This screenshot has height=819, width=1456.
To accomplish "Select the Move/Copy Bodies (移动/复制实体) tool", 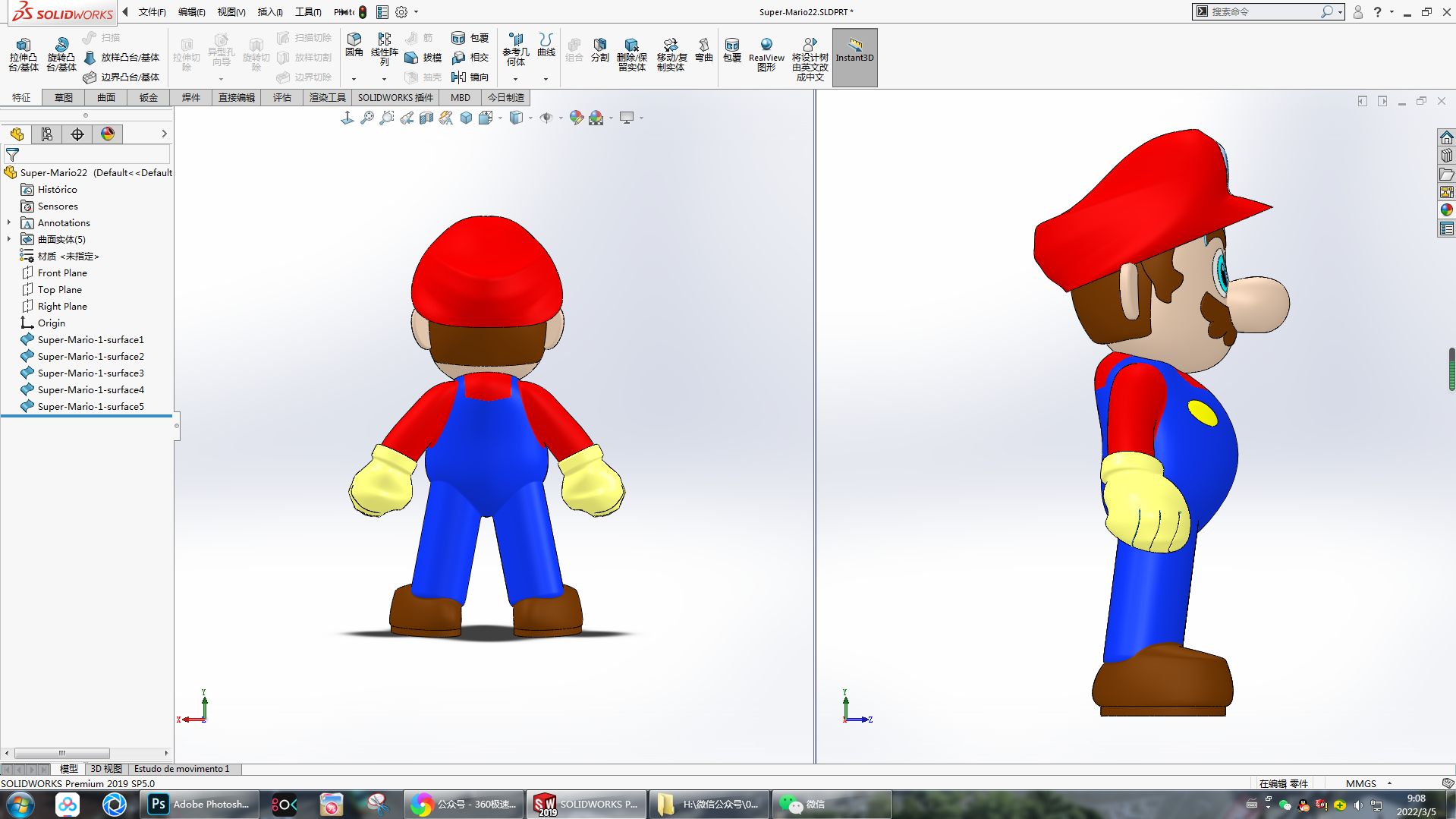I will [671, 55].
